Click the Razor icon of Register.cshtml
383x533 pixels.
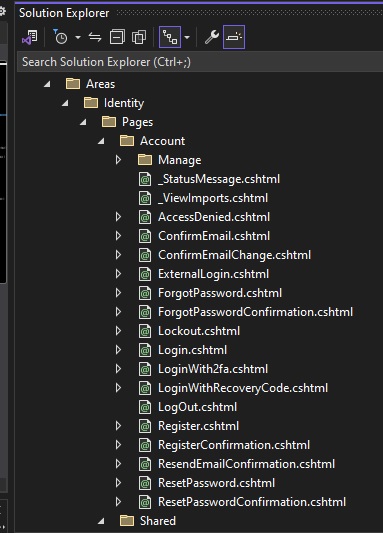145,426
